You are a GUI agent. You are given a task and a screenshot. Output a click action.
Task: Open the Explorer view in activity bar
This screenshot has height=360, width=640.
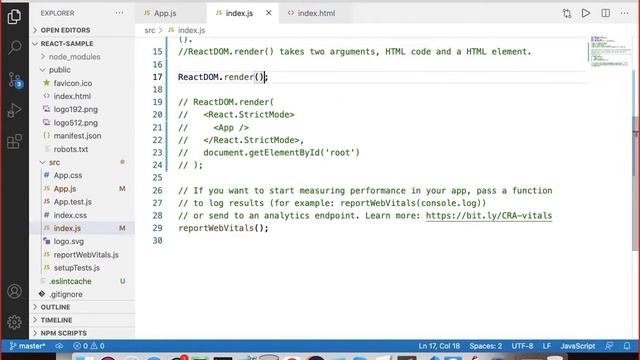(x=14, y=16)
